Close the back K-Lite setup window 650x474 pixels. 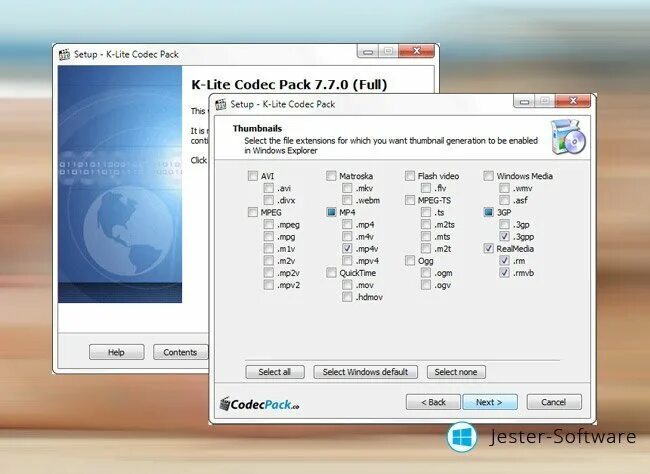pyautogui.click(x=416, y=51)
